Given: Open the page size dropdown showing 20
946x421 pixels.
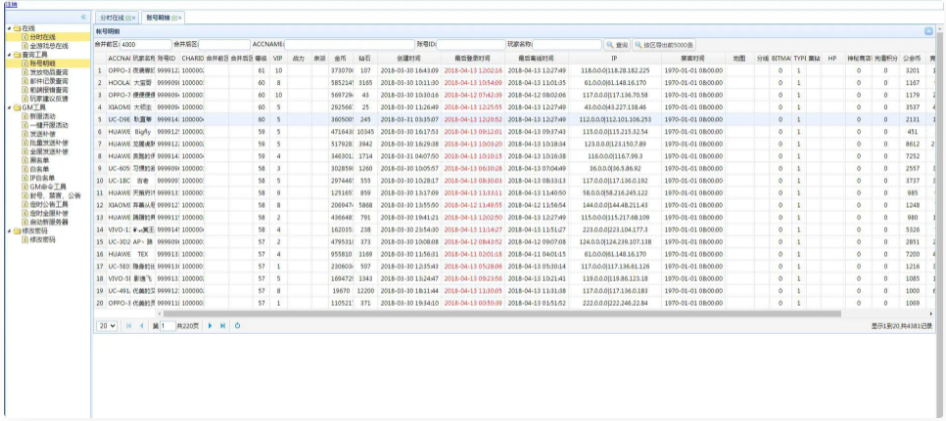Looking at the screenshot, I should [x=106, y=325].
